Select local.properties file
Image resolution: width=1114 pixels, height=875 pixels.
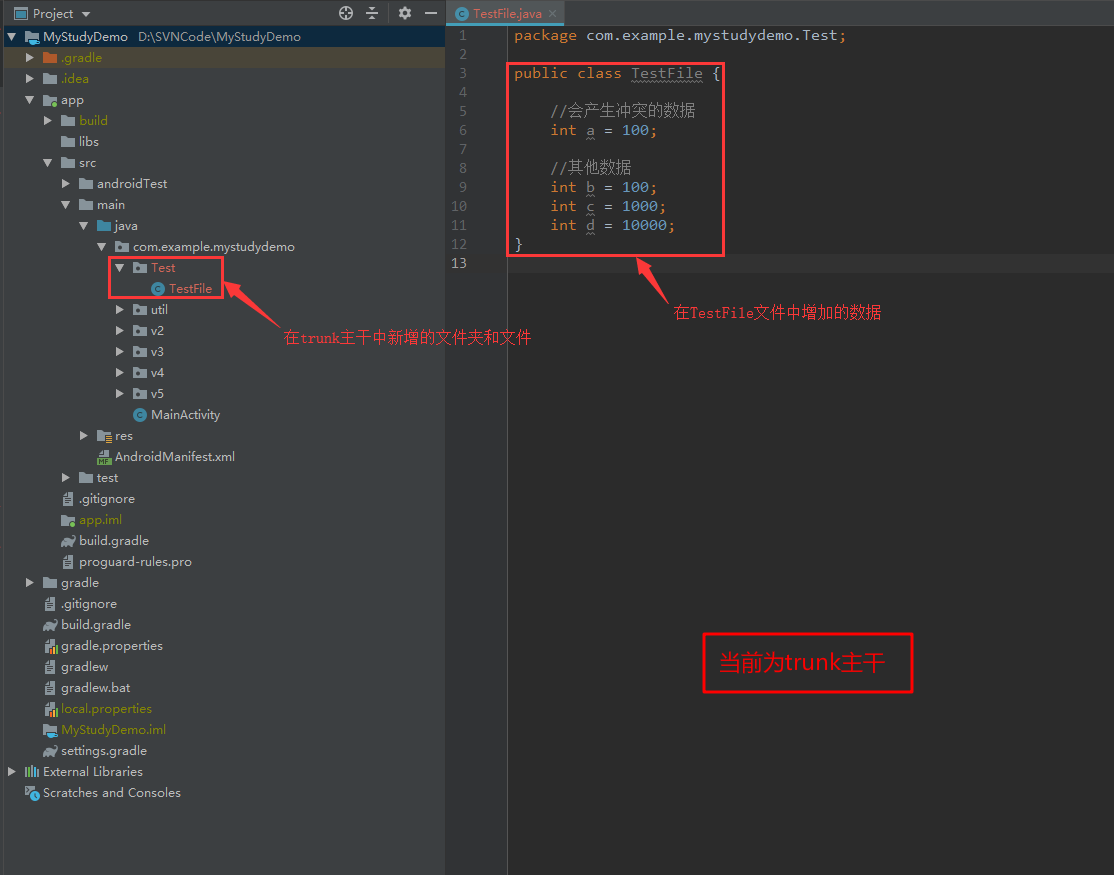tap(107, 709)
